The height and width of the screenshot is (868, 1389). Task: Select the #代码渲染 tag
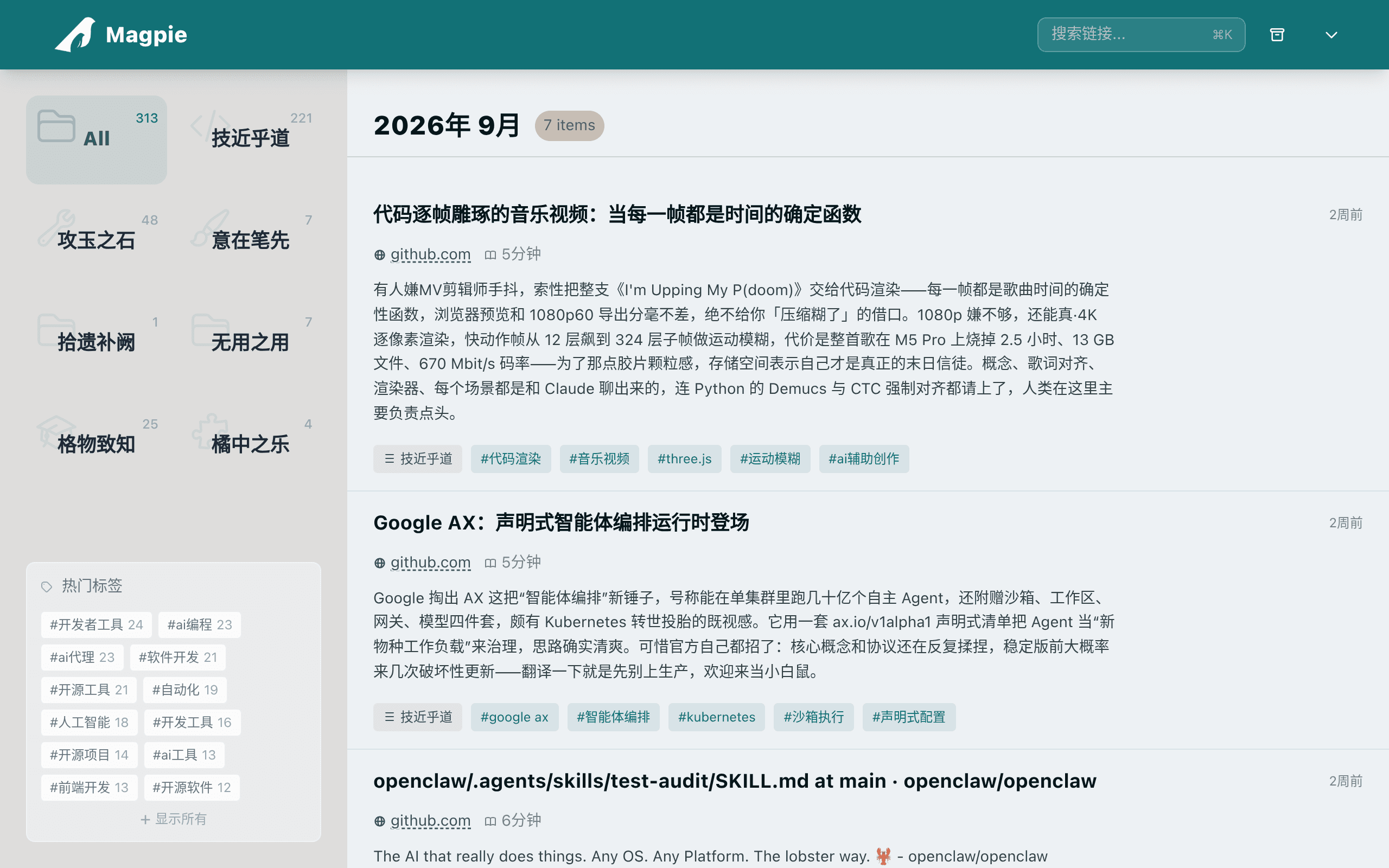[x=511, y=459]
